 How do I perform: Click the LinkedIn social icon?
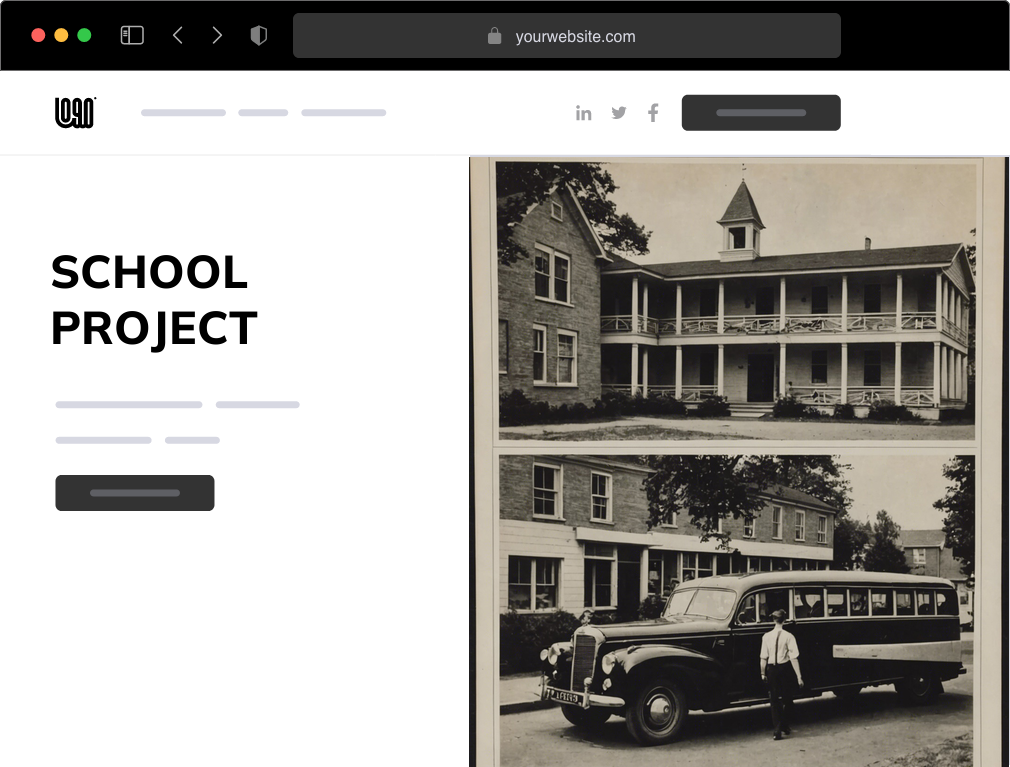(x=584, y=112)
